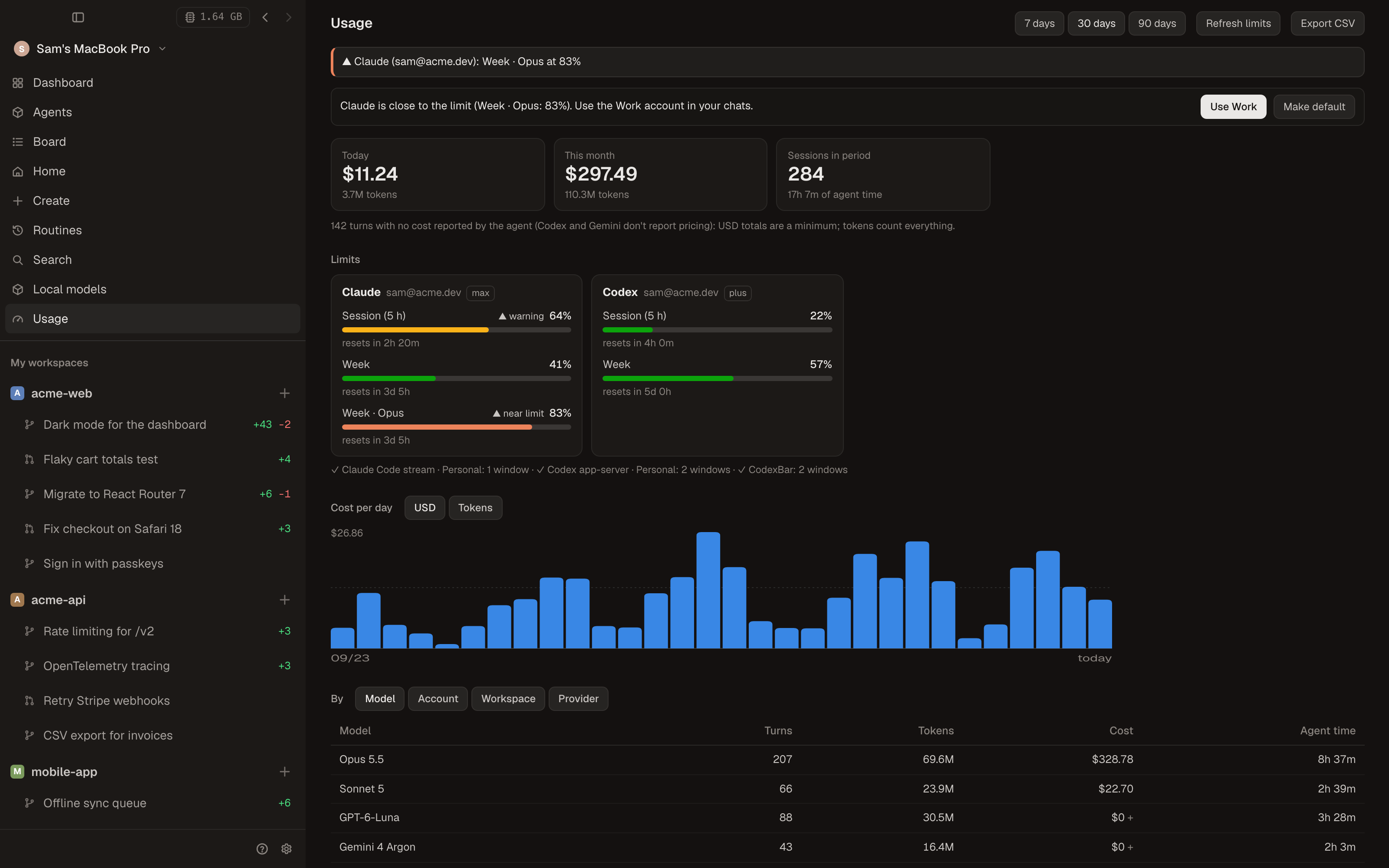The height and width of the screenshot is (868, 1389).
Task: Open Flaky cart totals test task
Action: [x=153, y=459]
